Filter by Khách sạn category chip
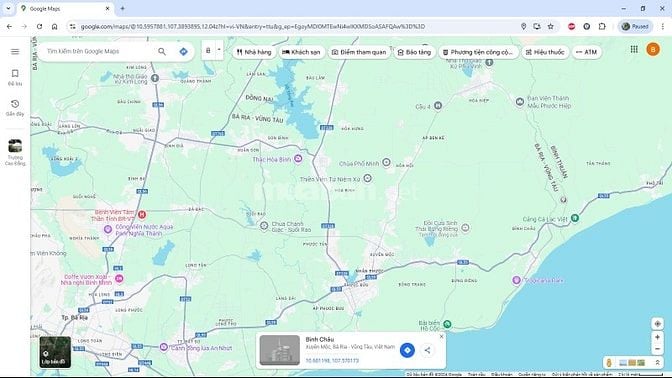This screenshot has width=672, height=378. point(301,52)
